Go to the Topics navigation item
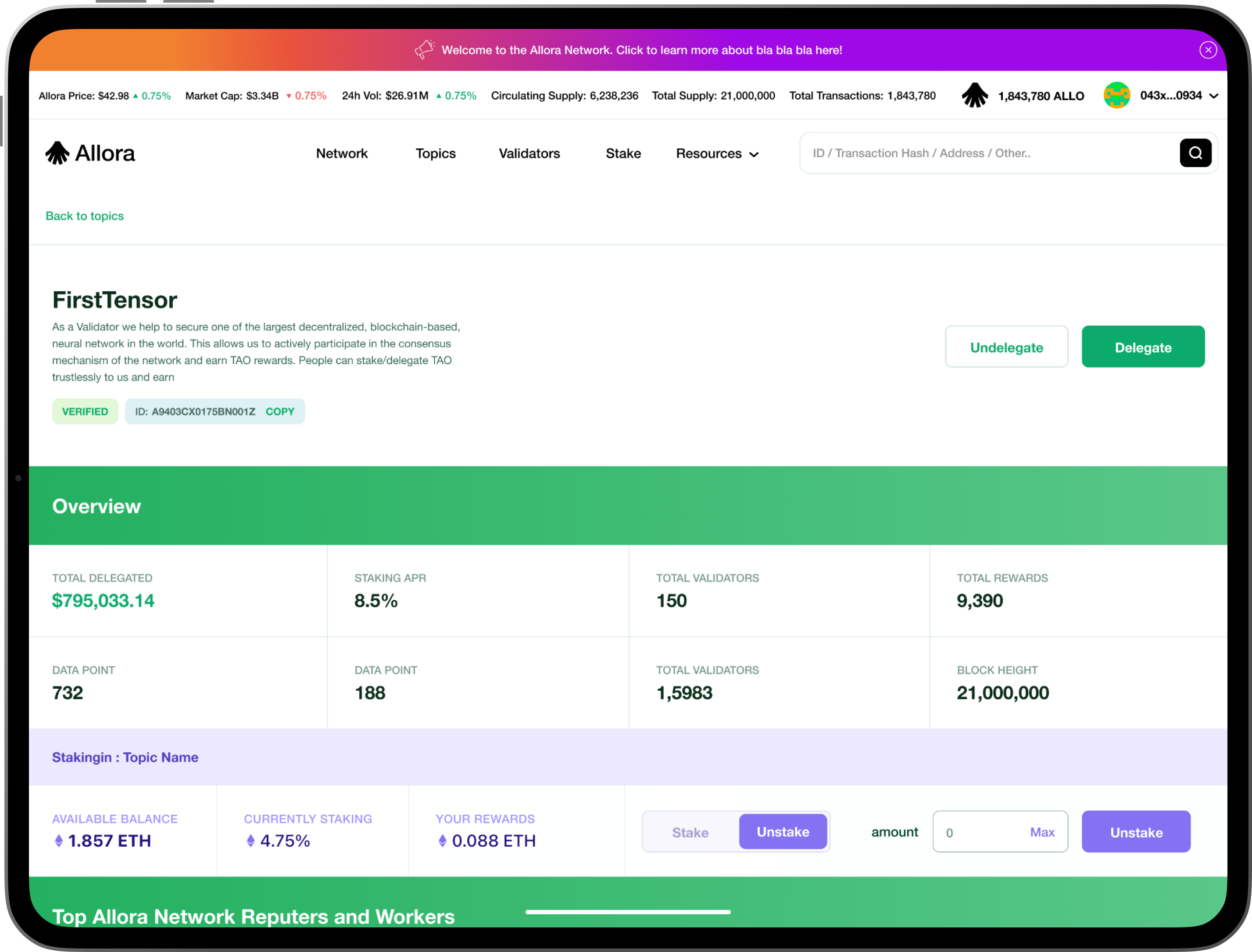1252x952 pixels. tap(435, 154)
